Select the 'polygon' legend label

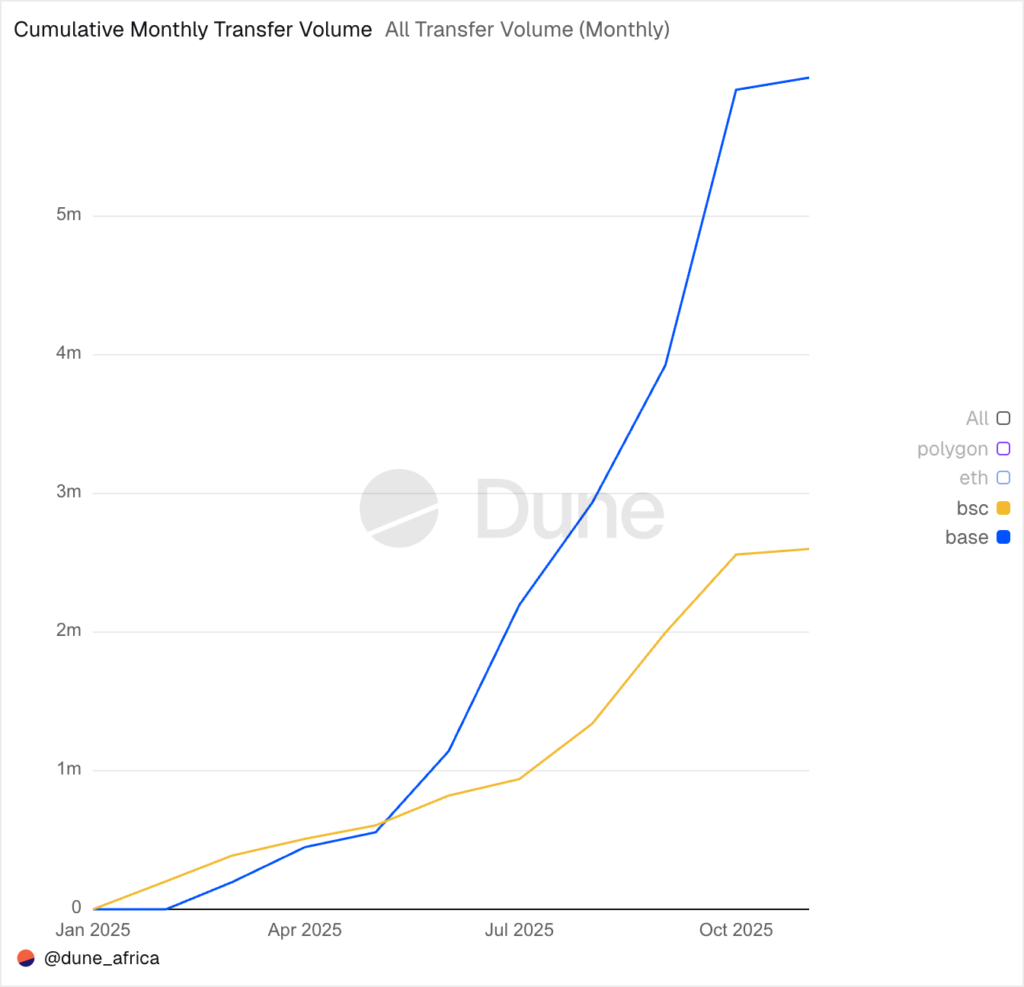[x=952, y=449]
